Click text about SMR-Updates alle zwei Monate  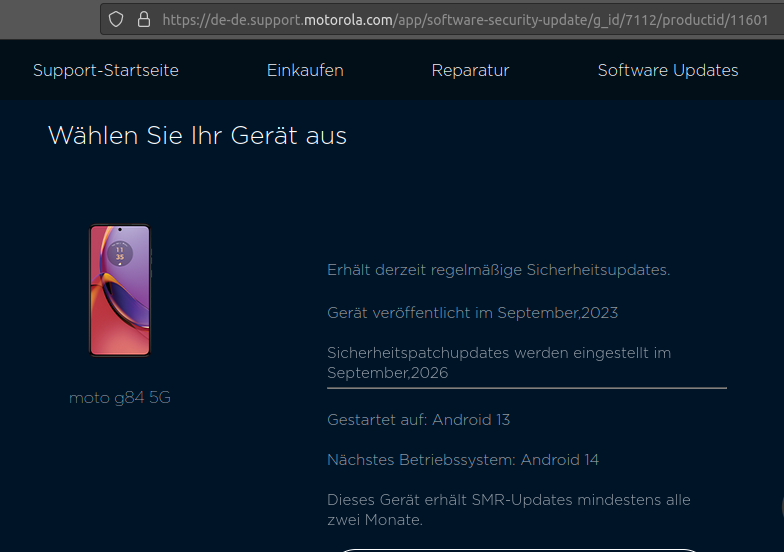(508, 510)
